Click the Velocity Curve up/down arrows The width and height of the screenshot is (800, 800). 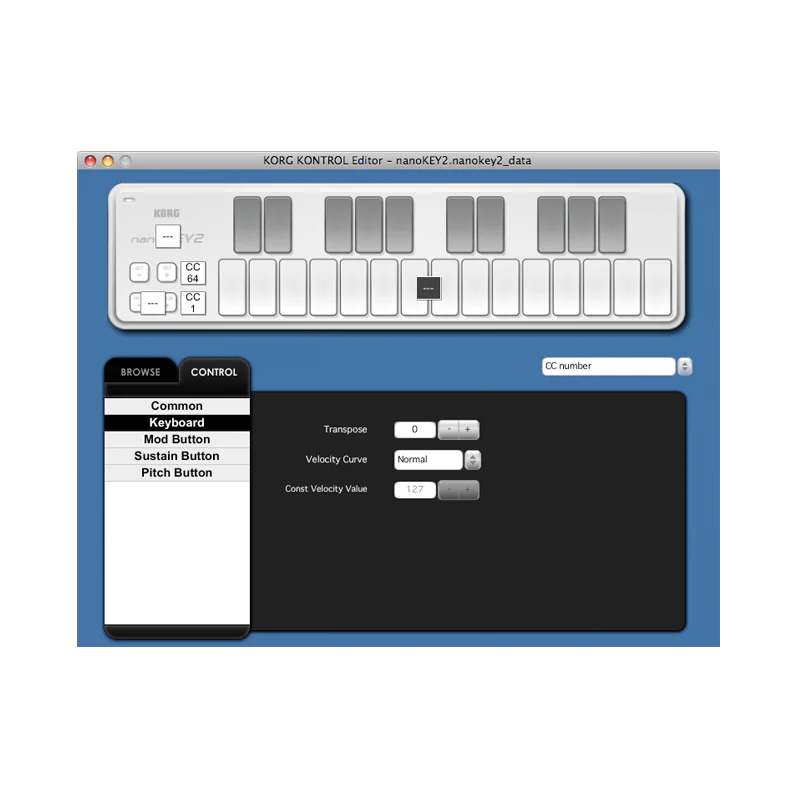click(473, 460)
